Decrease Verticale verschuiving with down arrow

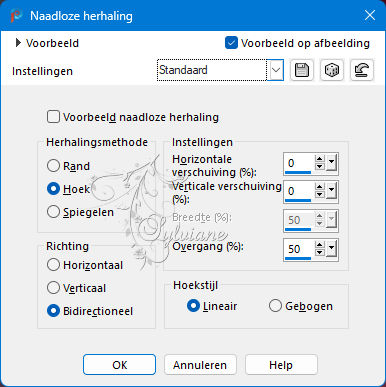(320, 195)
